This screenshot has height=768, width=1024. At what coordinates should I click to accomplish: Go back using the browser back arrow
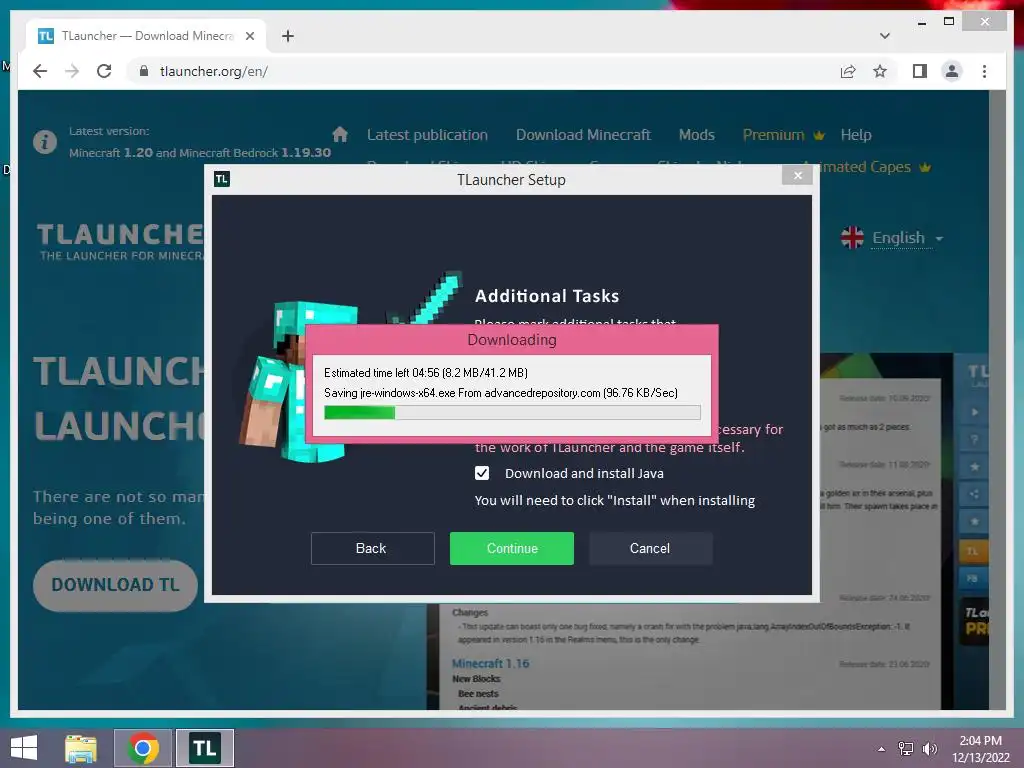click(40, 71)
